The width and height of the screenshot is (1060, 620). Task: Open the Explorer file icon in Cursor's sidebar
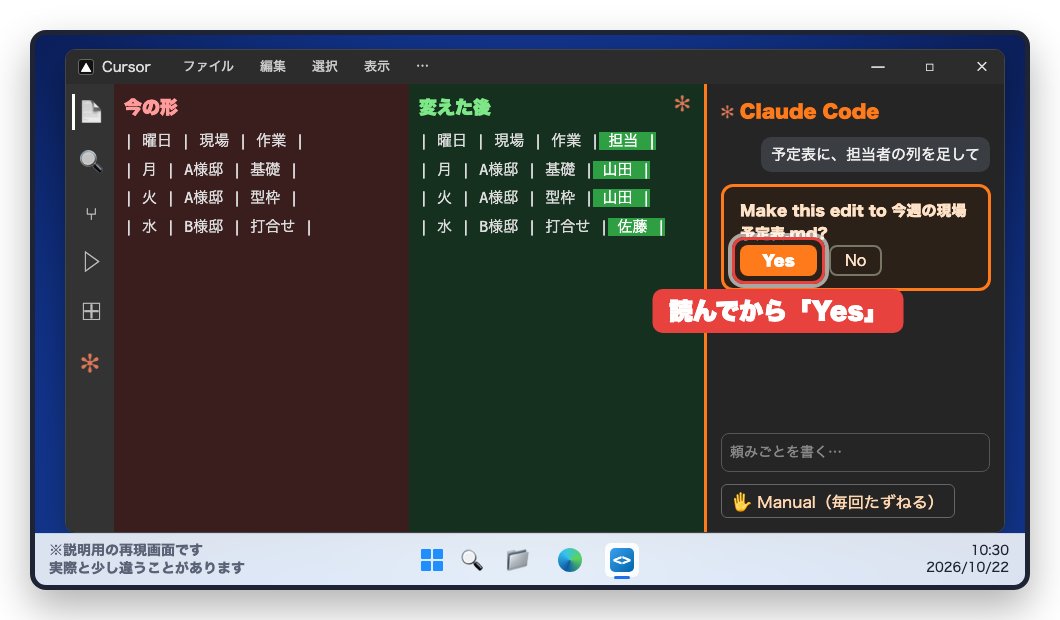pyautogui.click(x=91, y=111)
